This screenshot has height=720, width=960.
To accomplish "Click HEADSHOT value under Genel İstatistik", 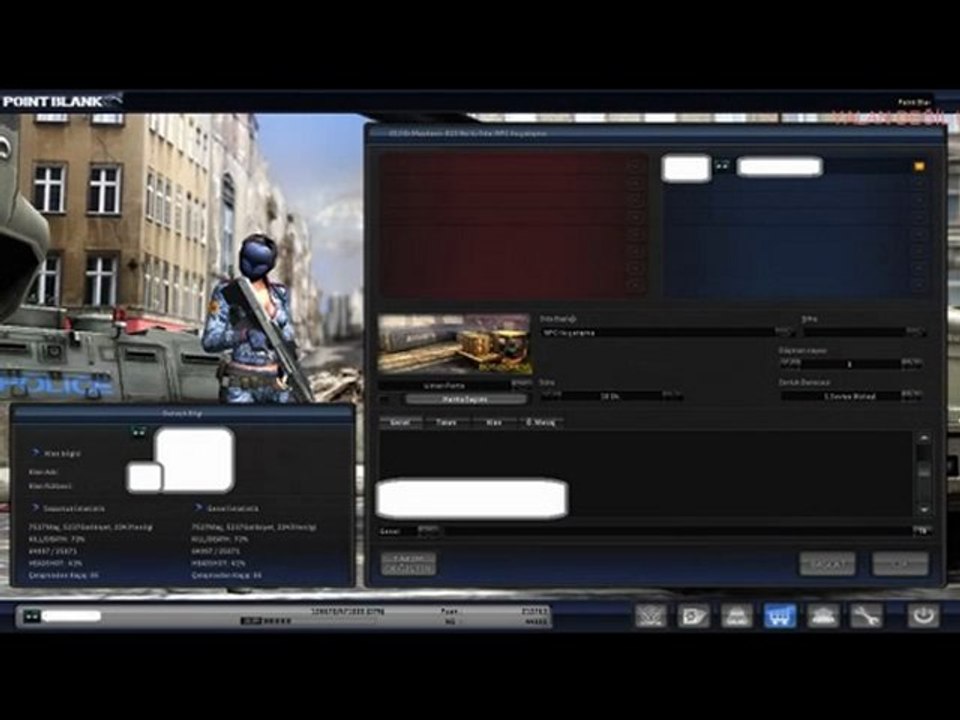I will coord(219,563).
